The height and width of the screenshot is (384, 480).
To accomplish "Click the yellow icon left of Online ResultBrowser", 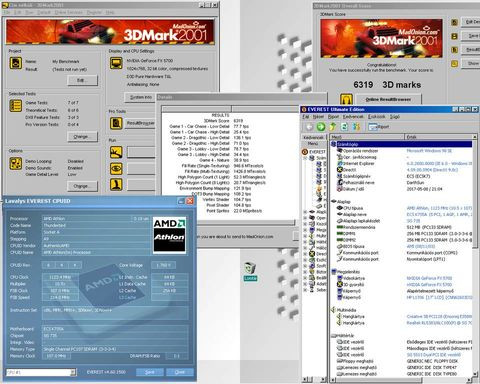I will point(346,99).
